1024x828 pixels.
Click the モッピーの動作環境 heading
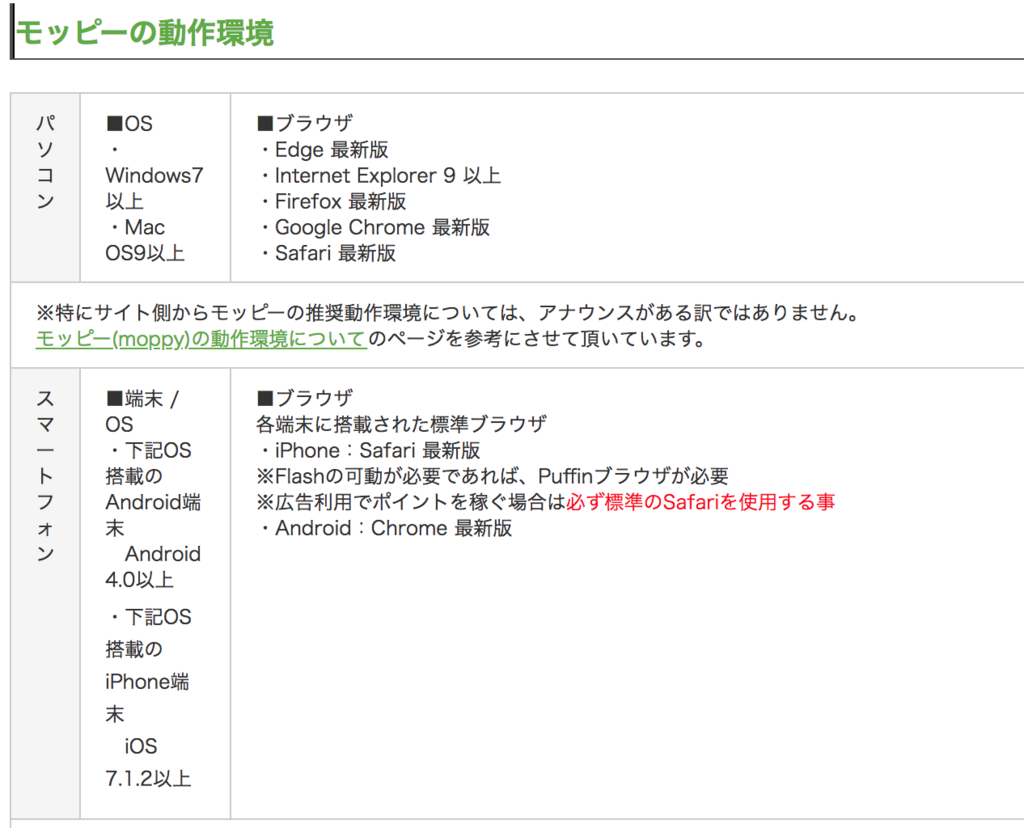coord(144,33)
